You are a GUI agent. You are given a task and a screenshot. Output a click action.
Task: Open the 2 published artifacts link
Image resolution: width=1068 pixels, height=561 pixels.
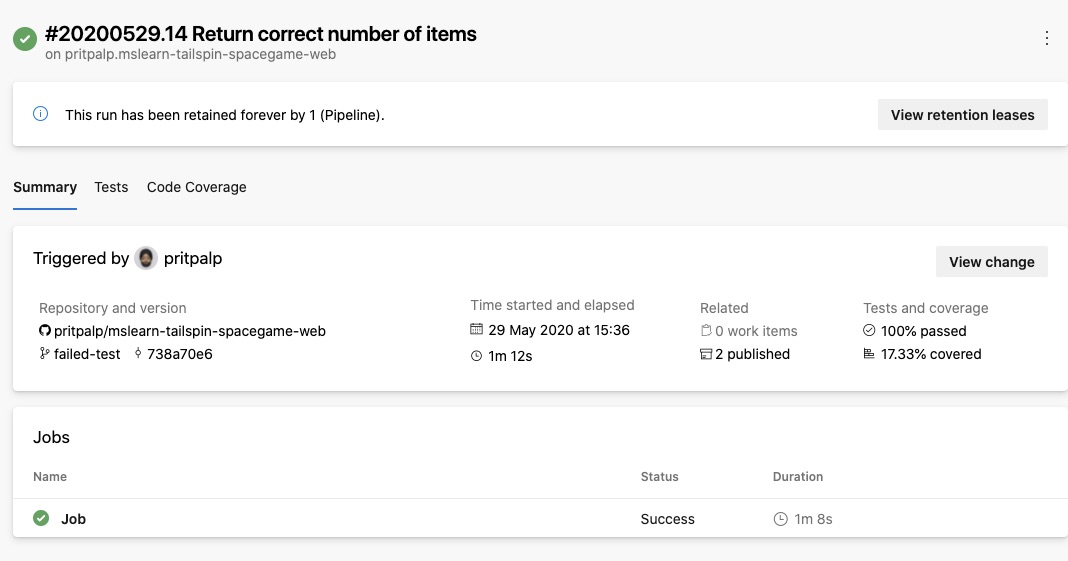(752, 354)
